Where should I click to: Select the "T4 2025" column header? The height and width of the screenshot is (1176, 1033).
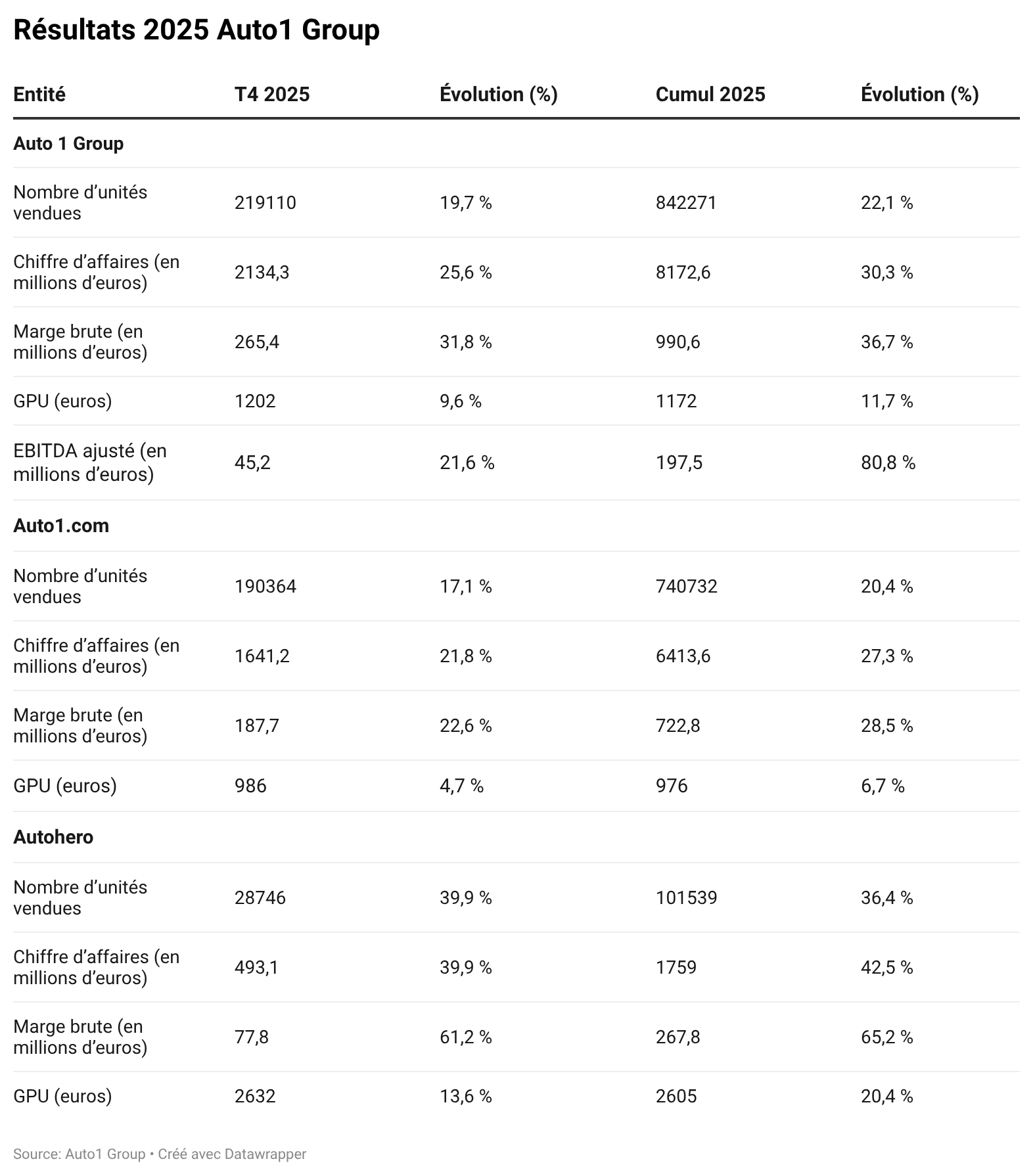pos(272,95)
